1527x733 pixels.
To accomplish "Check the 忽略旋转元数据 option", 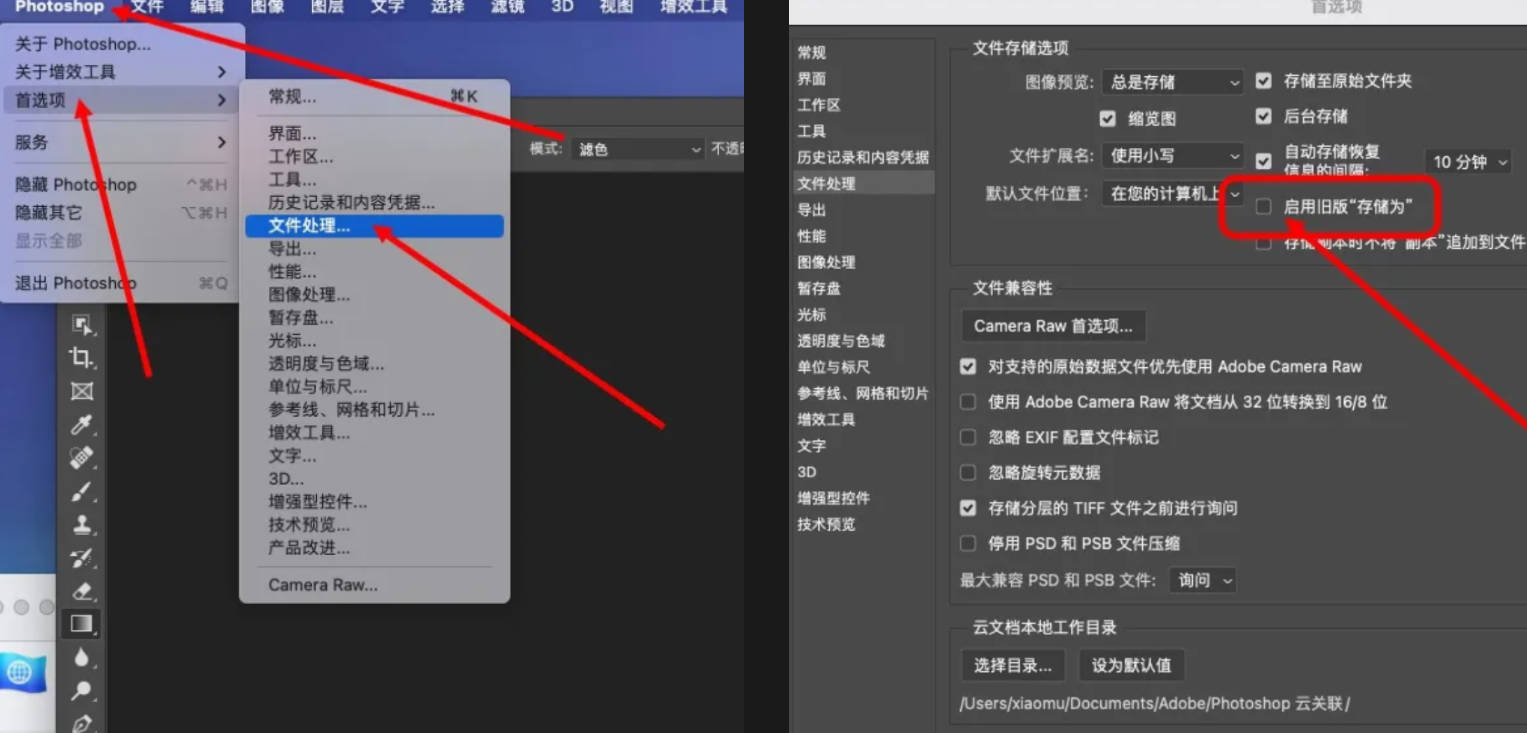I will point(968,472).
